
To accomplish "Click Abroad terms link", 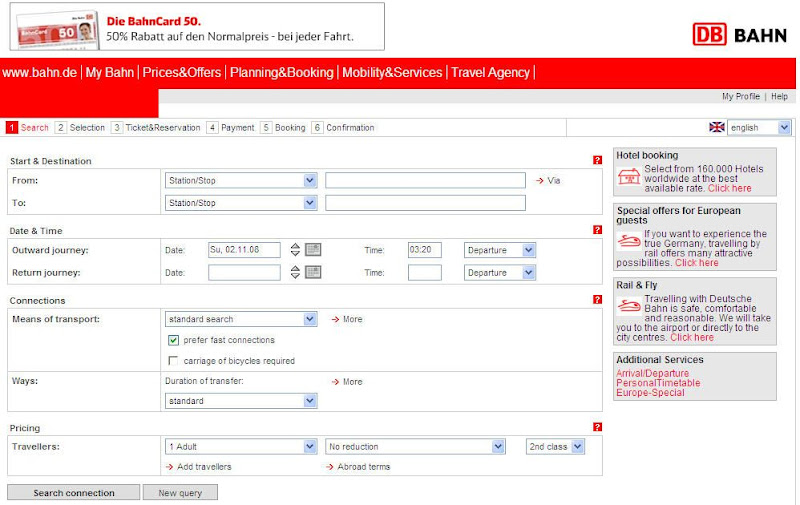I will (x=358, y=466).
